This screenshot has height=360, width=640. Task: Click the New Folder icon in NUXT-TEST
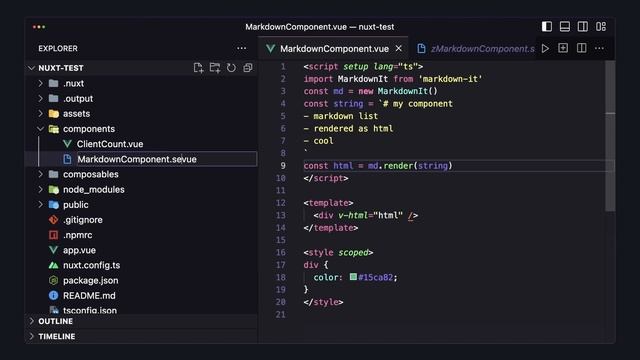pos(215,68)
